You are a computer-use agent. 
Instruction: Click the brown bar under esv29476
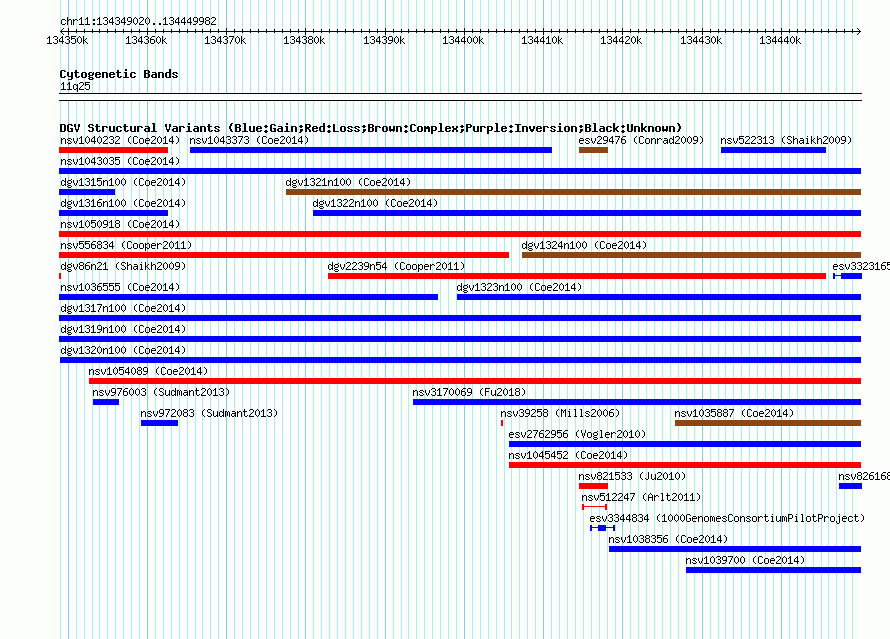click(593, 150)
